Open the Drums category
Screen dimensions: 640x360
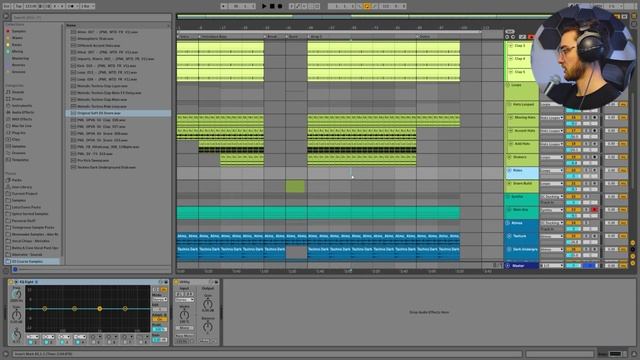(16, 99)
